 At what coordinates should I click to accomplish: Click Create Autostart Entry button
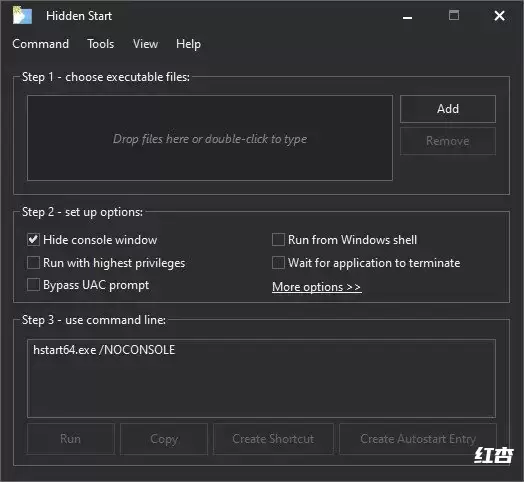[418, 439]
